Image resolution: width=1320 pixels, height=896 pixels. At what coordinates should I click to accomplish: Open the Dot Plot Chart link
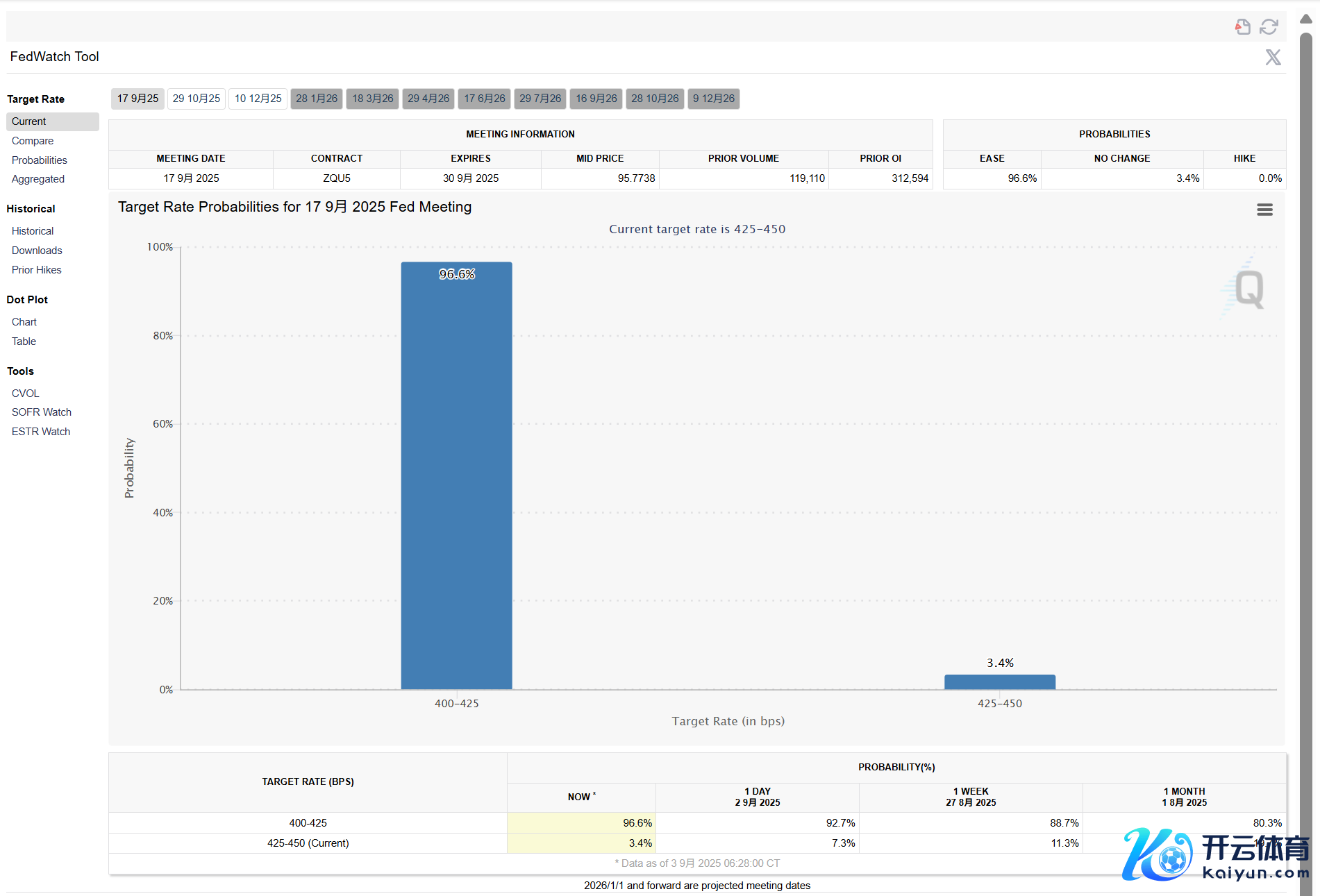pyautogui.click(x=24, y=322)
